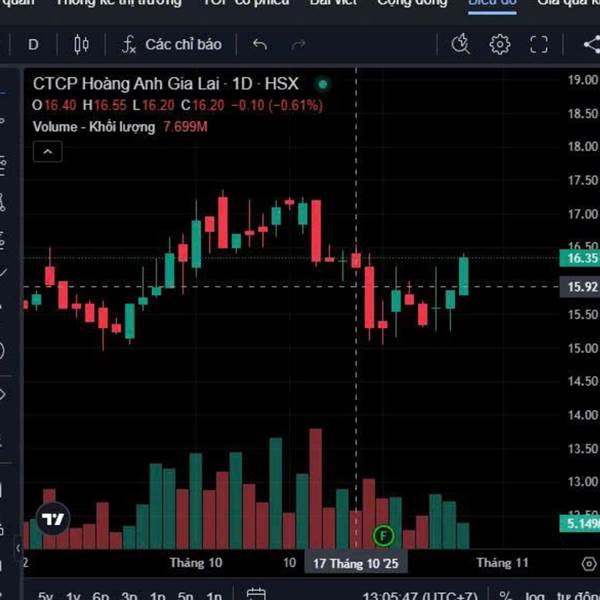The width and height of the screenshot is (600, 600).
Task: Switch to Biểu đồ tab
Action: [492, 4]
